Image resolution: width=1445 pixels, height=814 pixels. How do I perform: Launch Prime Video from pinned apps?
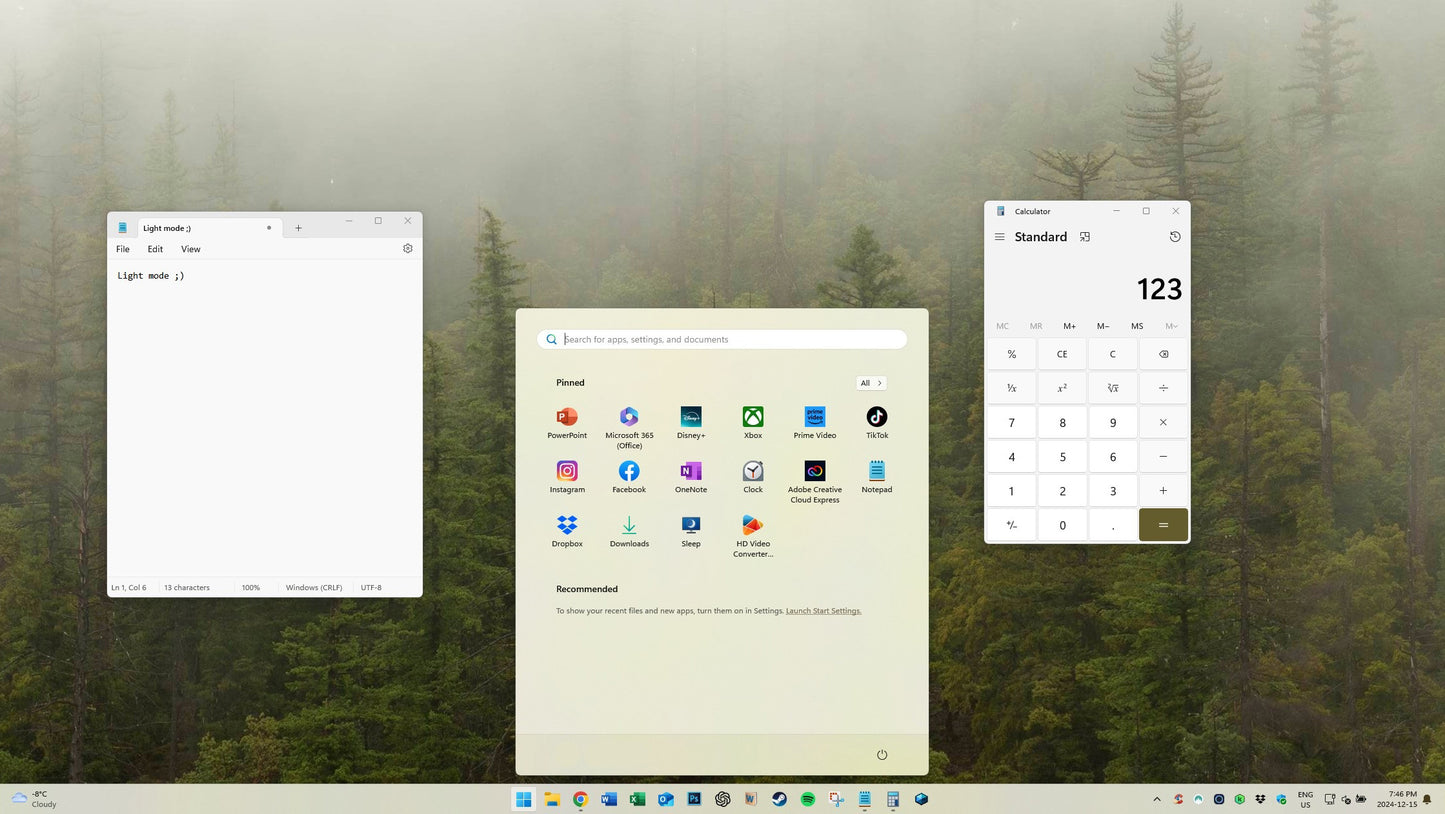[x=815, y=422]
